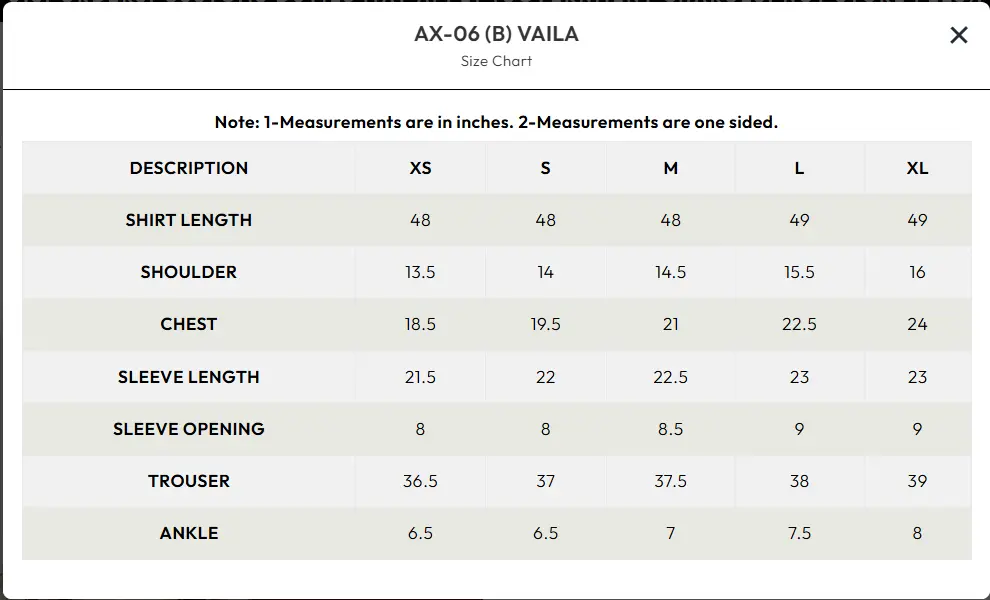Click the shoulder value for size XS
The height and width of the screenshot is (600, 990).
420,272
